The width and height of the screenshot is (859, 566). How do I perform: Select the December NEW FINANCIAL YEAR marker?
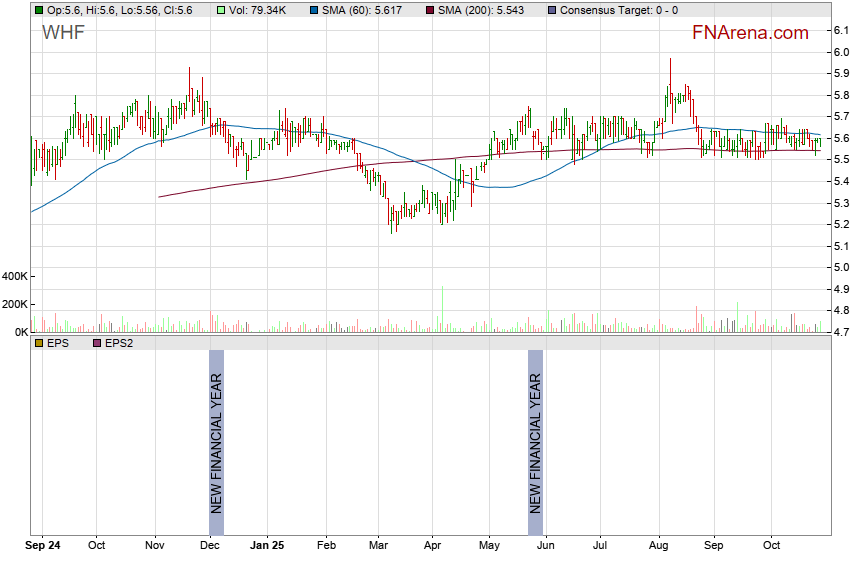[x=216, y=431]
